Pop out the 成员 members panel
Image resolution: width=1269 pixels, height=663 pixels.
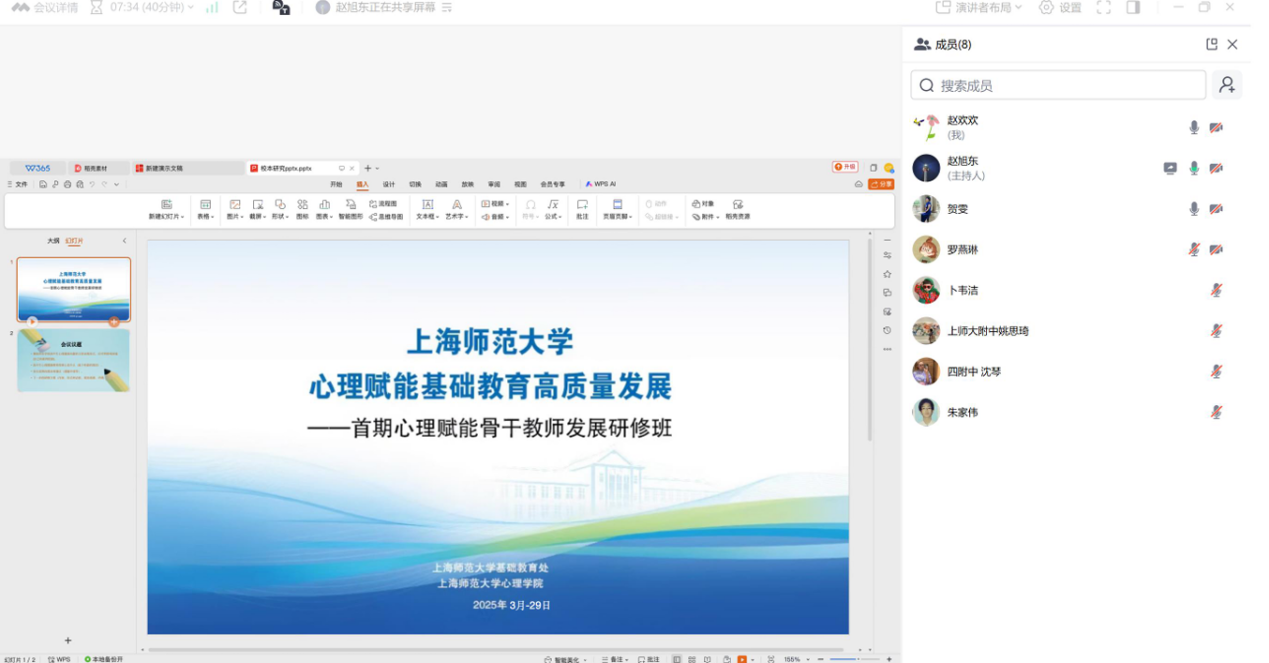tap(1211, 44)
